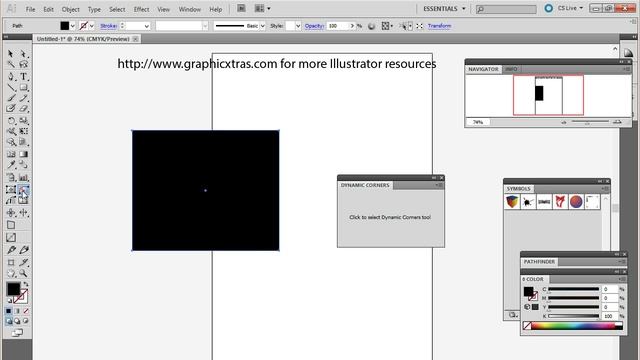Click the Opacity link

click(314, 26)
